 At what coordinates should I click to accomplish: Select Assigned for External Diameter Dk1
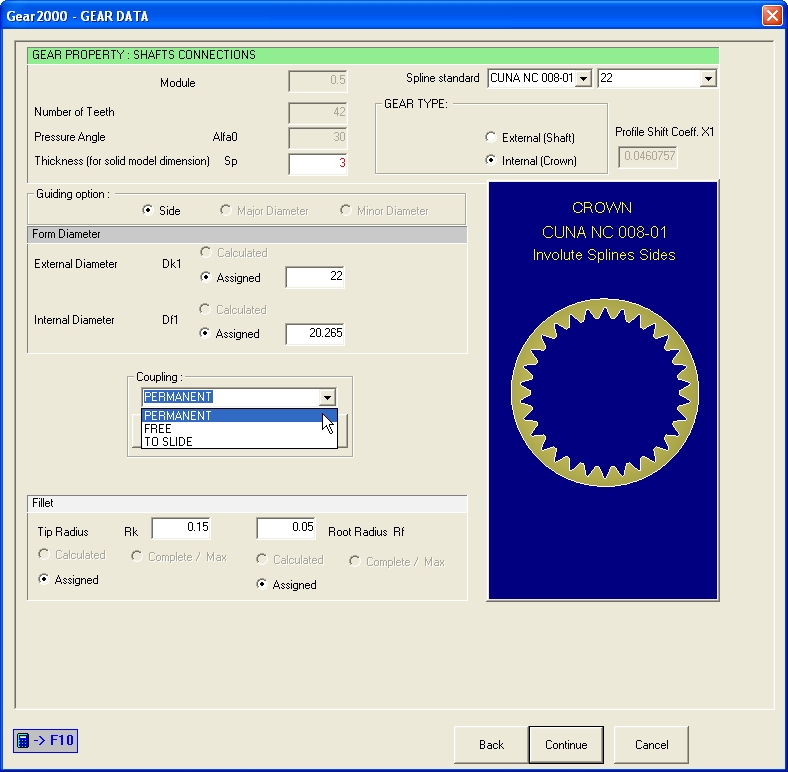pos(230,277)
